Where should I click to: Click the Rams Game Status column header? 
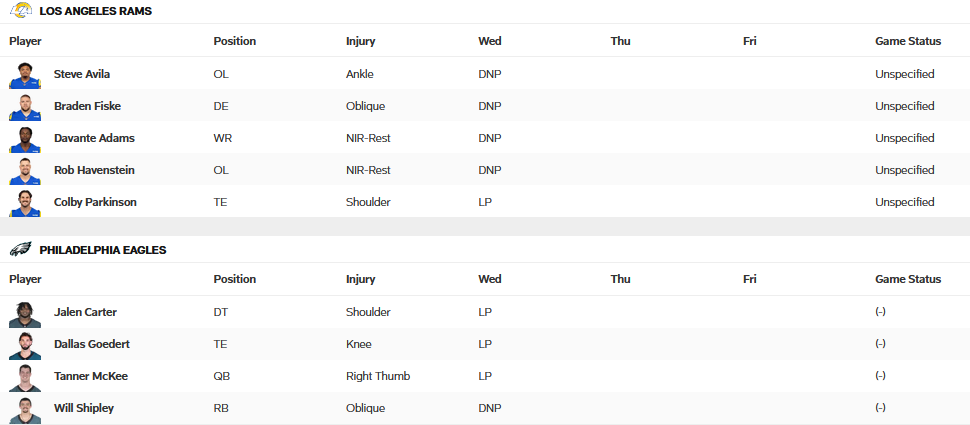(907, 41)
